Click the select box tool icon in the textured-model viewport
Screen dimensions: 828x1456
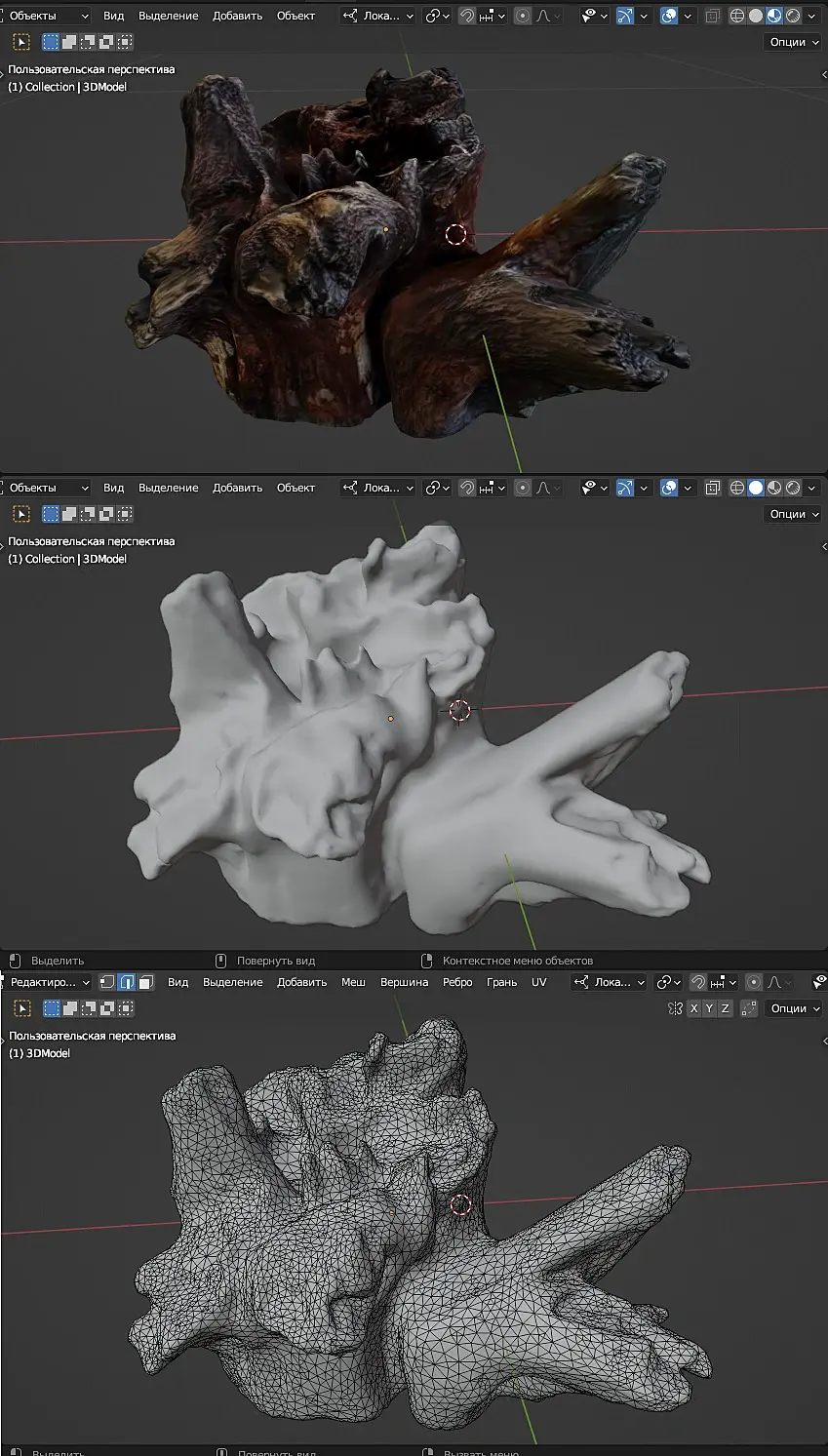coord(21,42)
